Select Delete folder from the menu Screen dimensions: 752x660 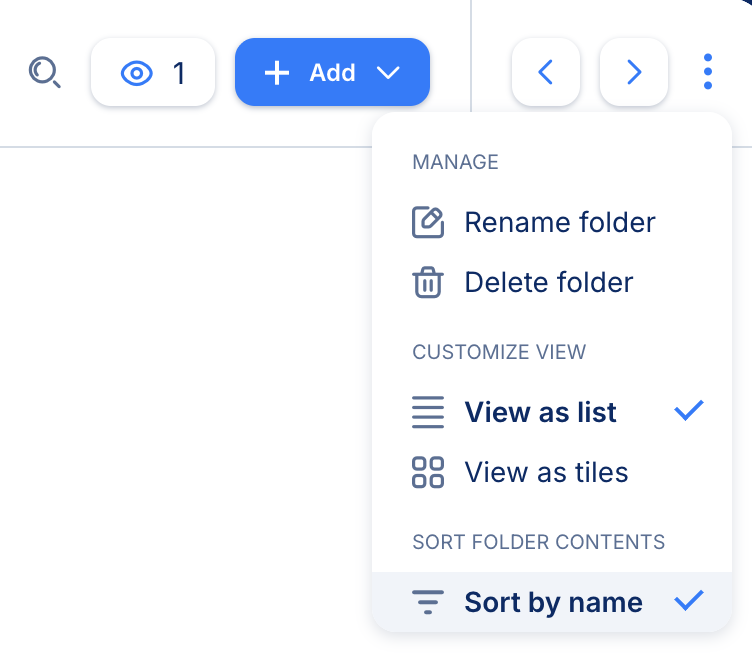548,283
